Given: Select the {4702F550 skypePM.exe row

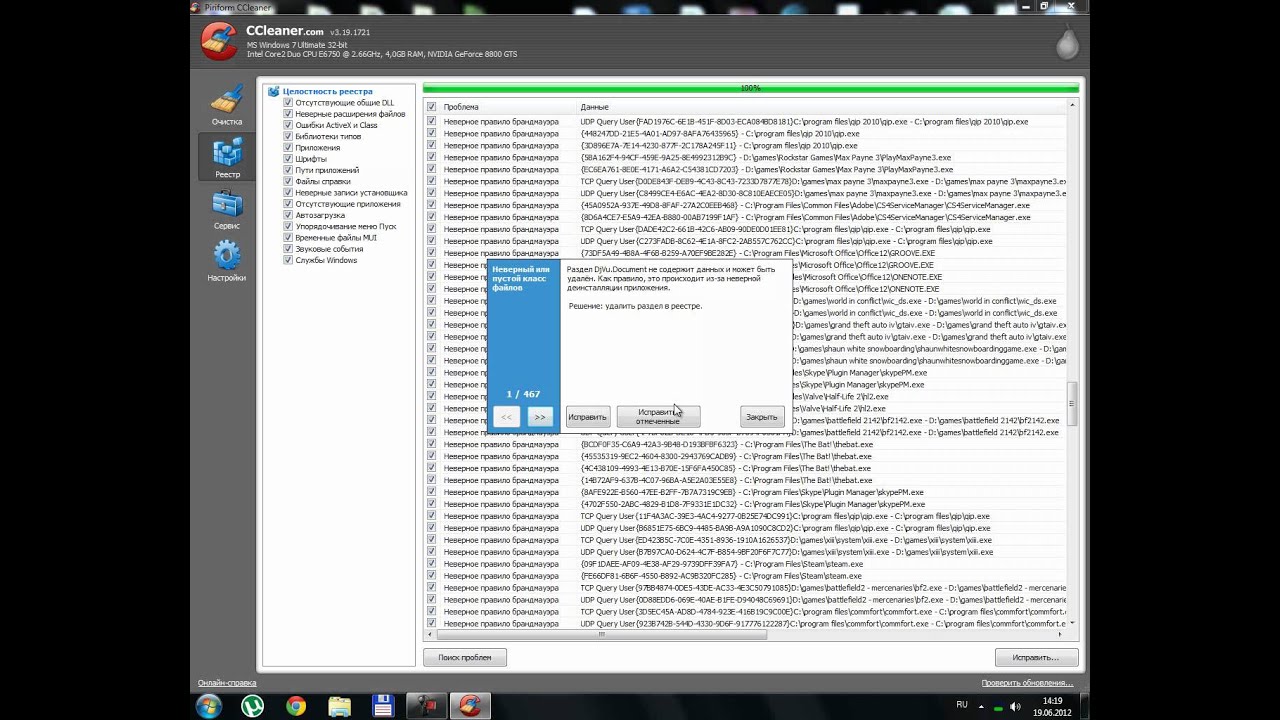Looking at the screenshot, I should pos(744,504).
